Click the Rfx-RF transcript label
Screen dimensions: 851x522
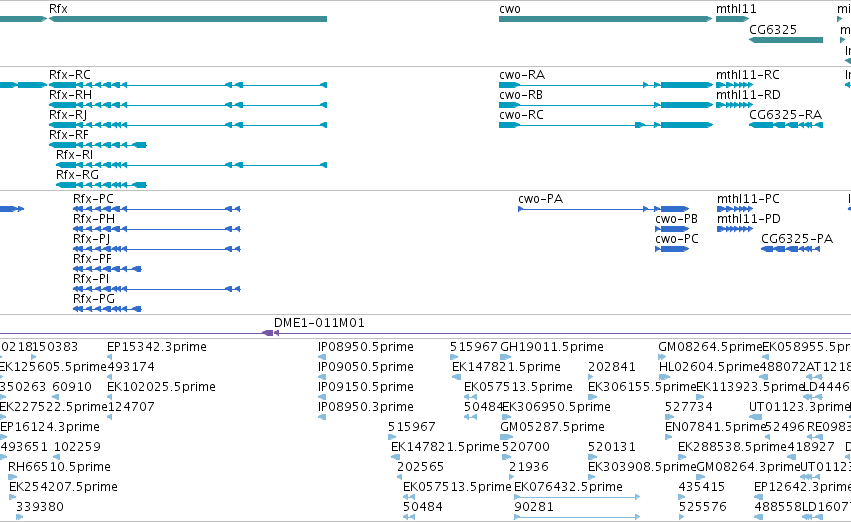[x=68, y=135]
